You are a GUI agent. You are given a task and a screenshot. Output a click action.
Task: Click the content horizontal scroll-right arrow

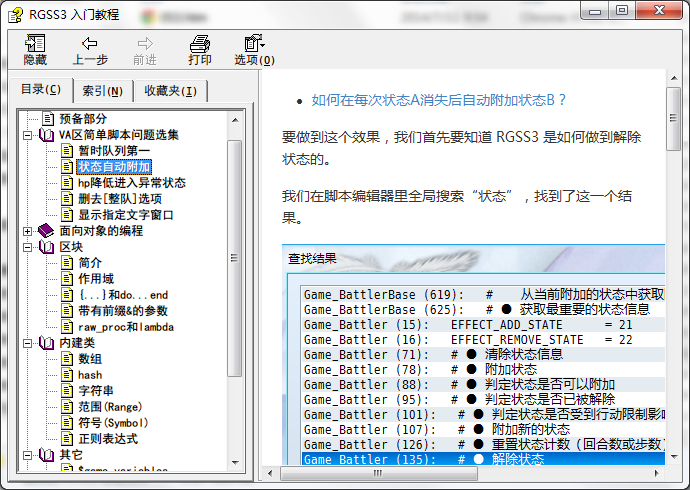tap(657, 473)
